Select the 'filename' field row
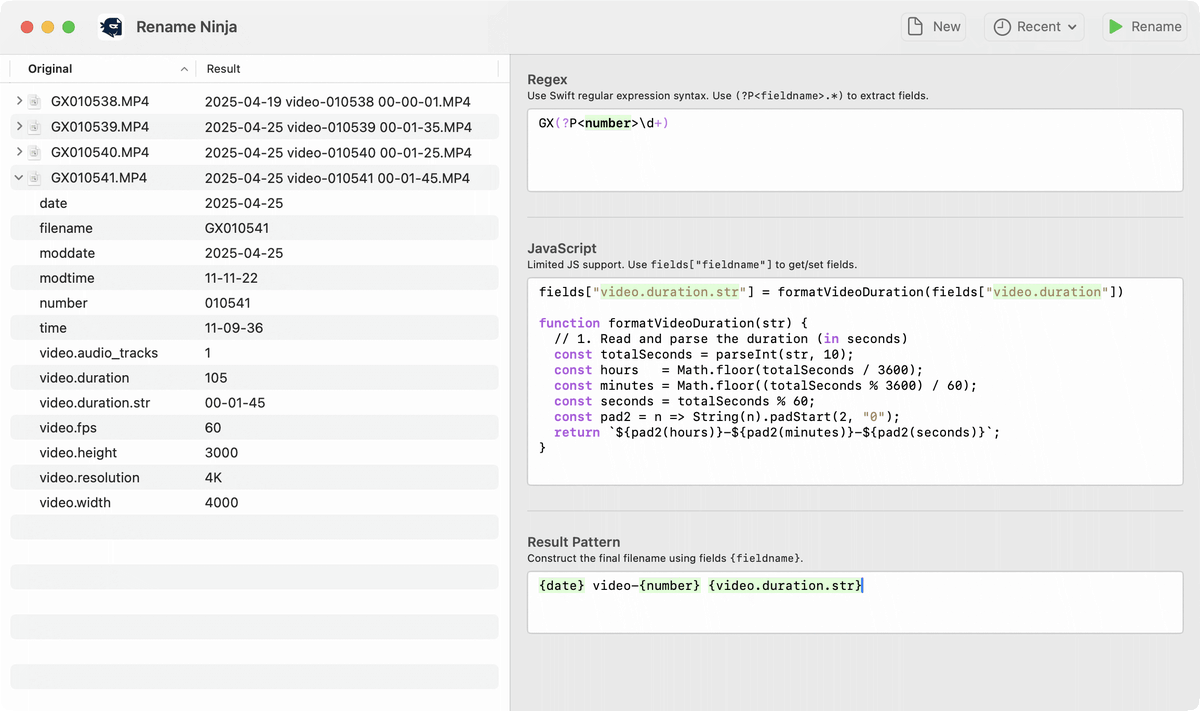Viewport: 1200px width, 711px height. coord(254,228)
